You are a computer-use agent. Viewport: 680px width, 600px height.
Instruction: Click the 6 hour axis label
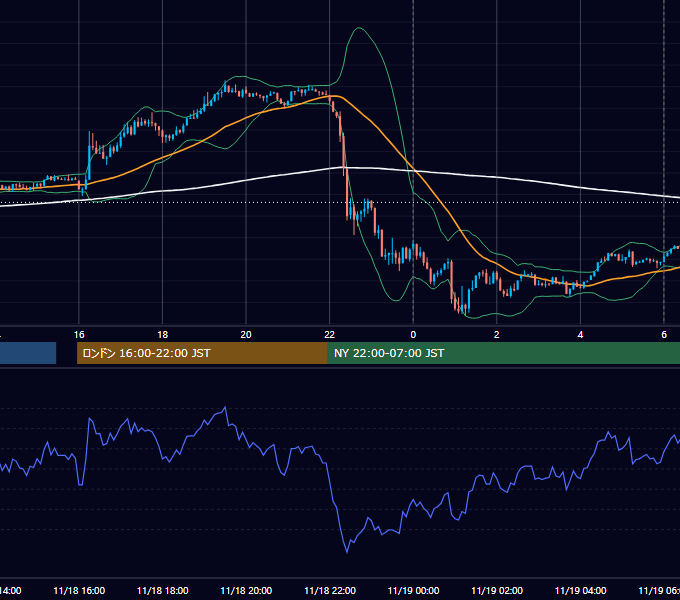coord(664,335)
